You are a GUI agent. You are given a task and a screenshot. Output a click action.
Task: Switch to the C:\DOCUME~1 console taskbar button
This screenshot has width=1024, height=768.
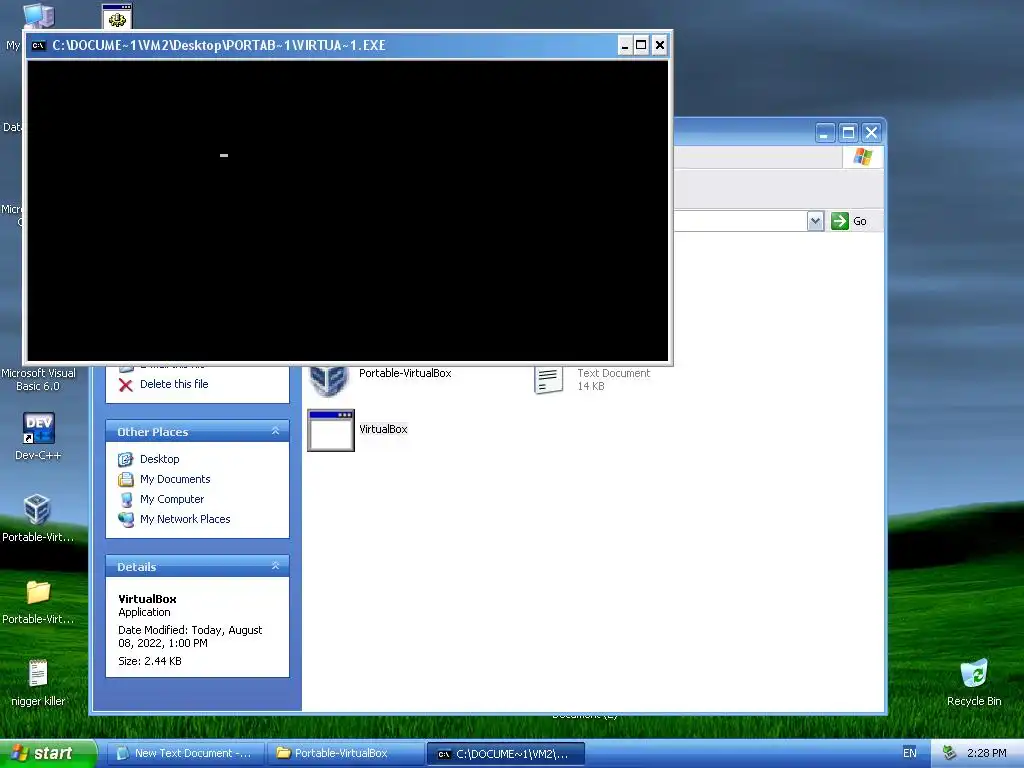click(505, 754)
